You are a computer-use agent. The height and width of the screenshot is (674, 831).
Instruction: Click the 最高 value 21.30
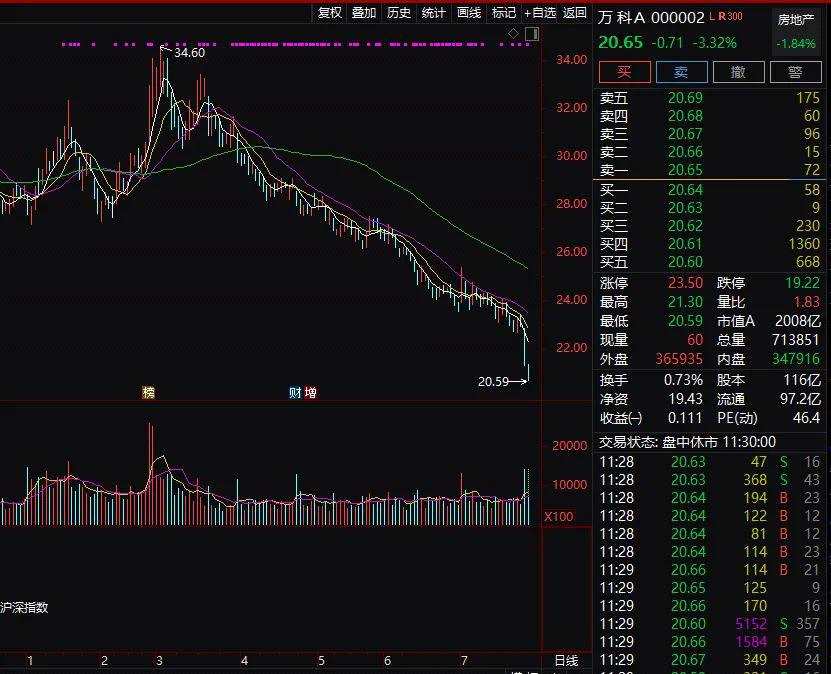pyautogui.click(x=685, y=302)
